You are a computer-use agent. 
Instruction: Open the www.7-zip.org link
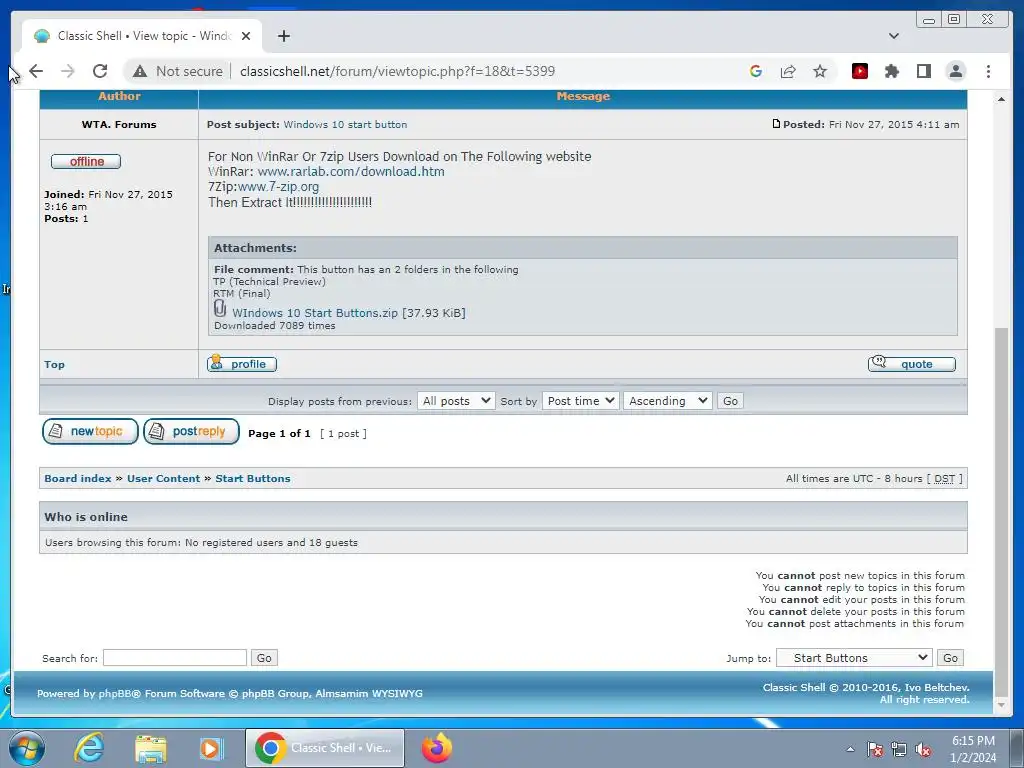tap(278, 187)
